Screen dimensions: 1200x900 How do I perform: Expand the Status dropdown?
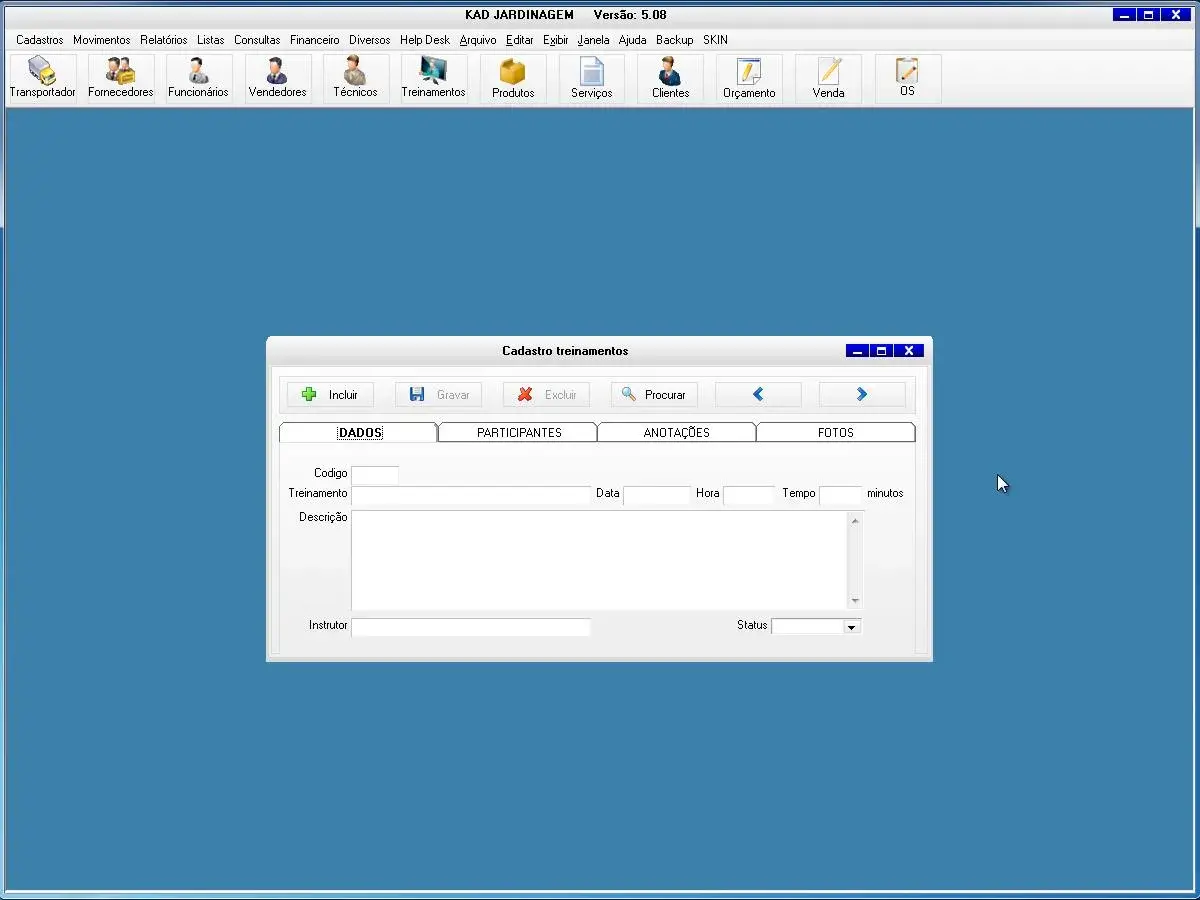[851, 627]
